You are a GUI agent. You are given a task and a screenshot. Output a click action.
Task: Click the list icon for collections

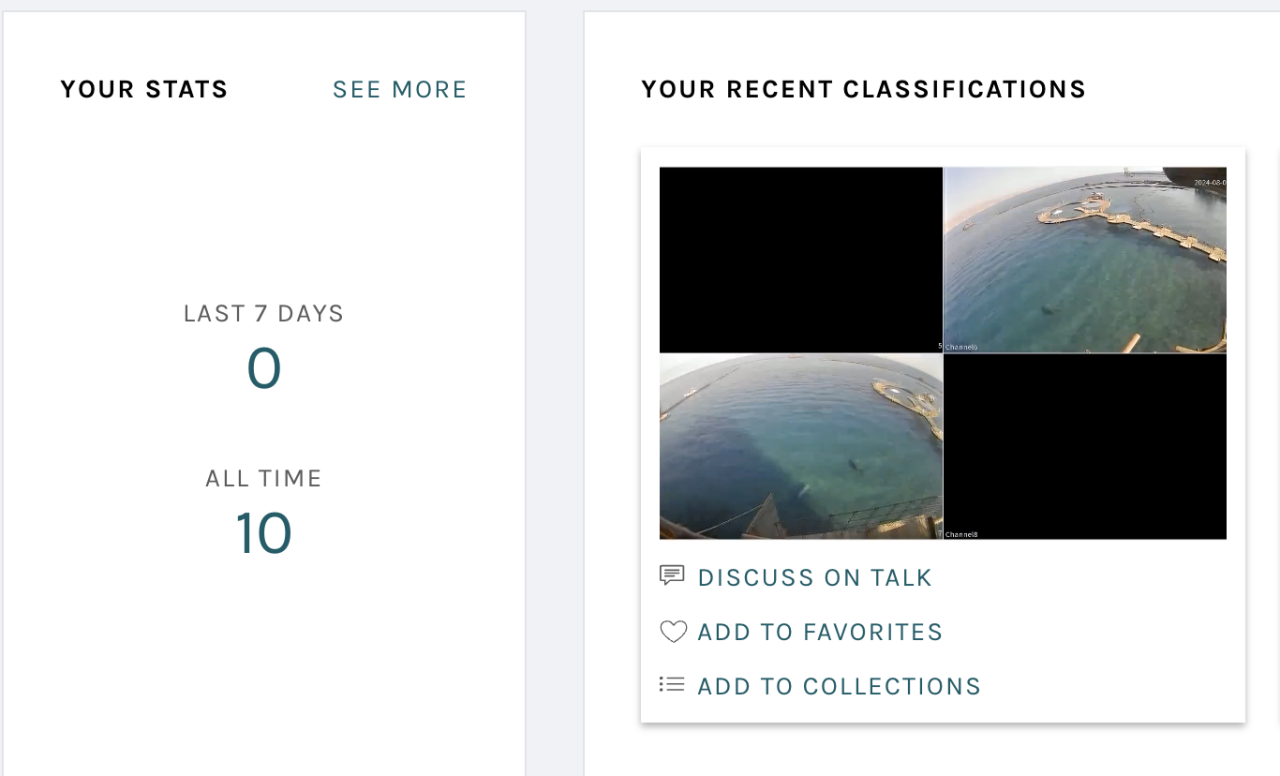(671, 685)
